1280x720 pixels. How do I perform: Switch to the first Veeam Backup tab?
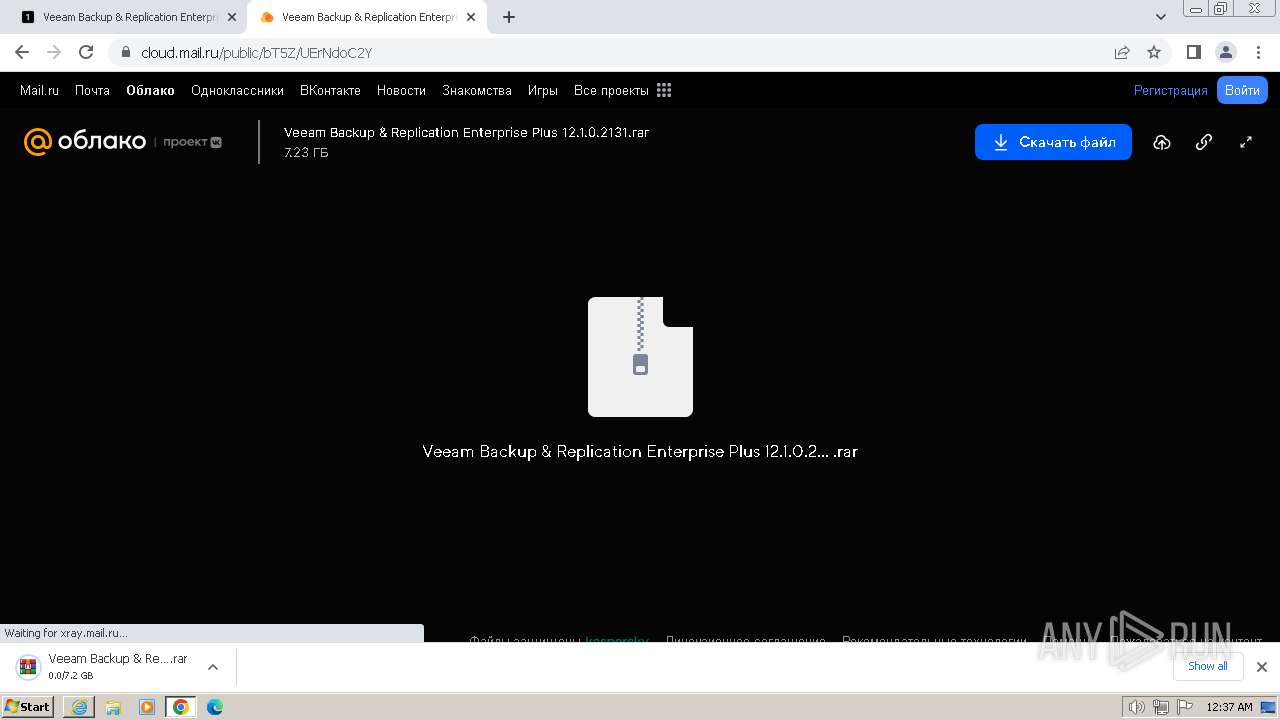129,17
